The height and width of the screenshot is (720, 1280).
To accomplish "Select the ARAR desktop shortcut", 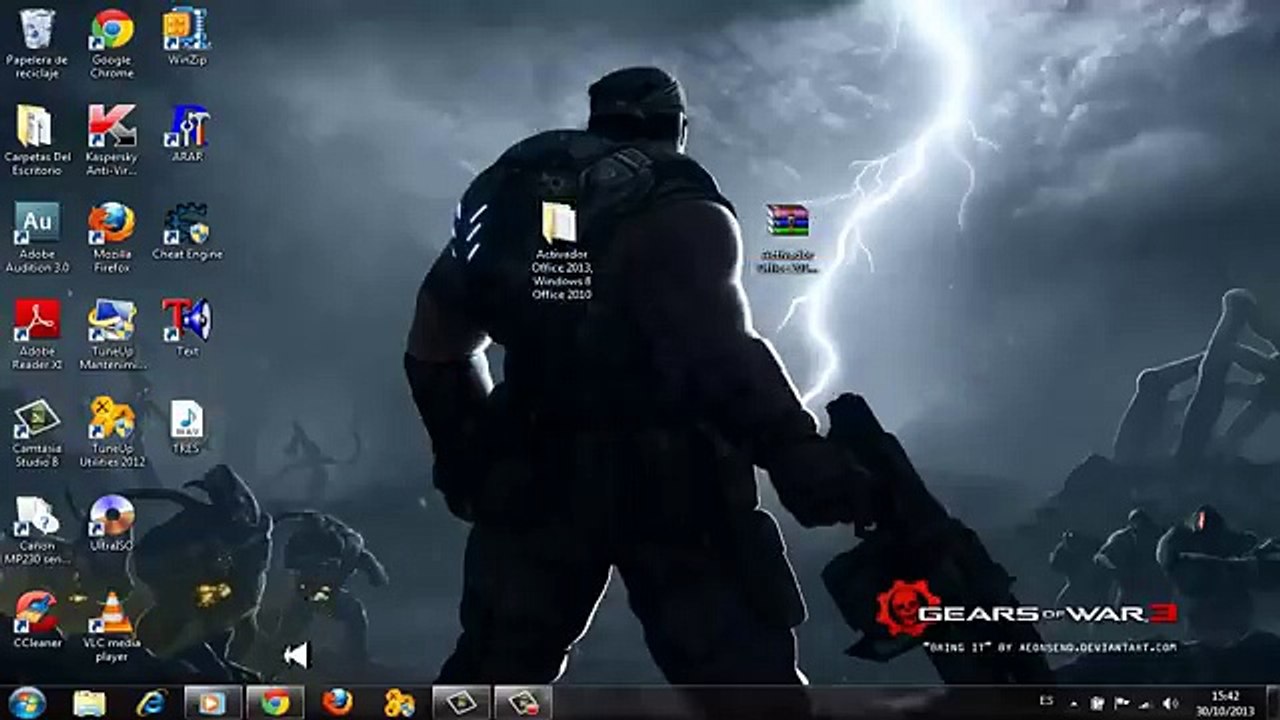I will click(187, 133).
